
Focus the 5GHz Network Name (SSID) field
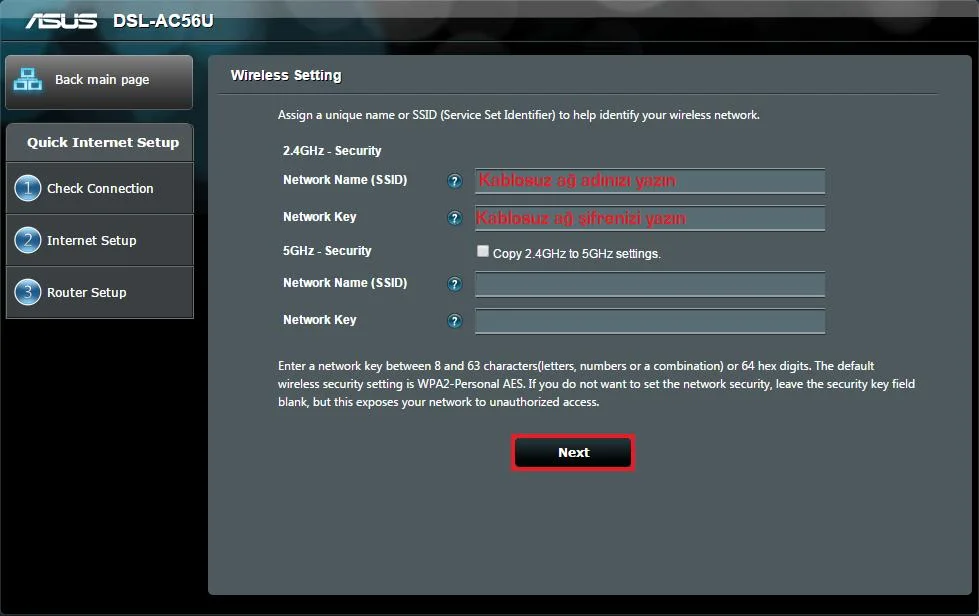(x=649, y=284)
